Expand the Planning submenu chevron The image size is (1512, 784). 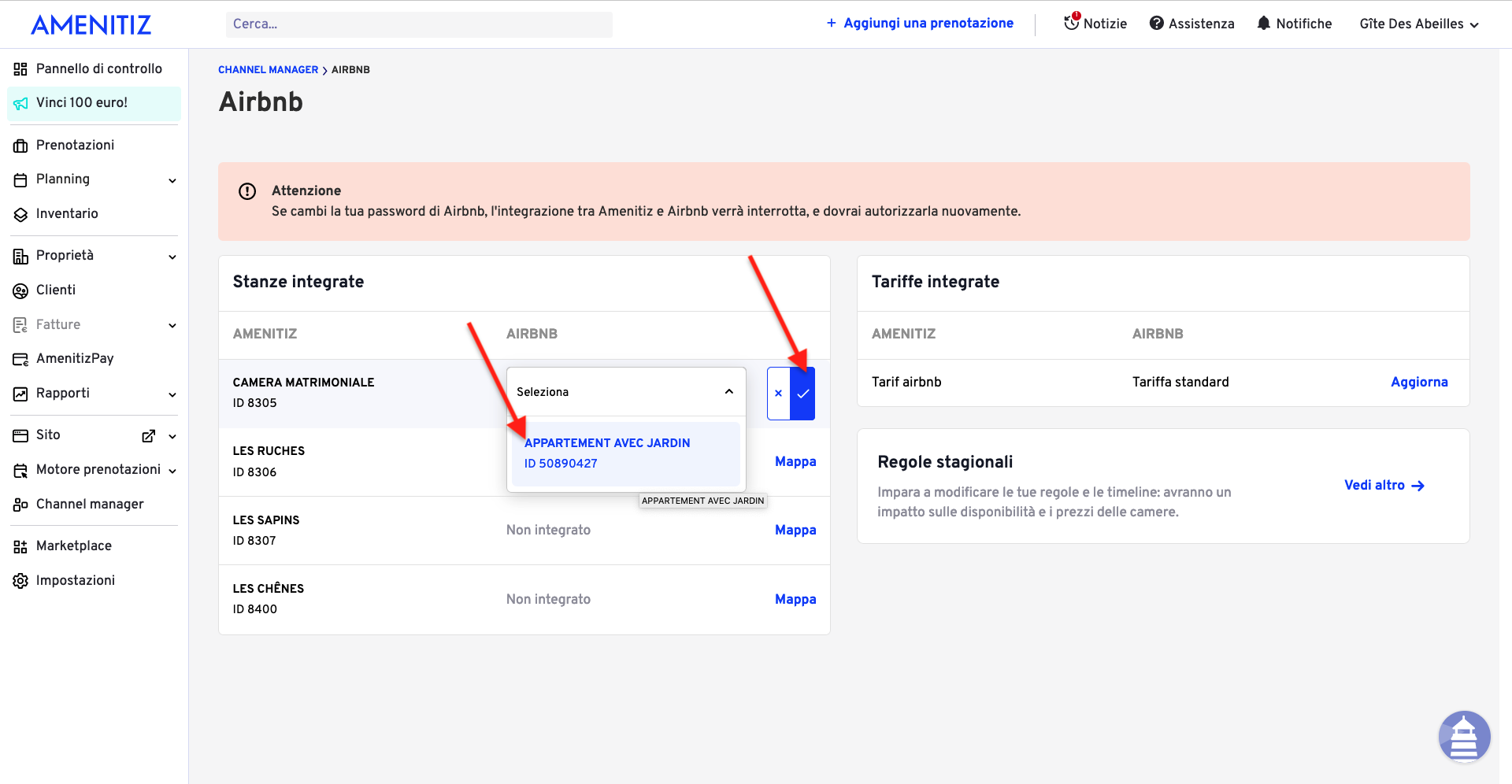172,180
